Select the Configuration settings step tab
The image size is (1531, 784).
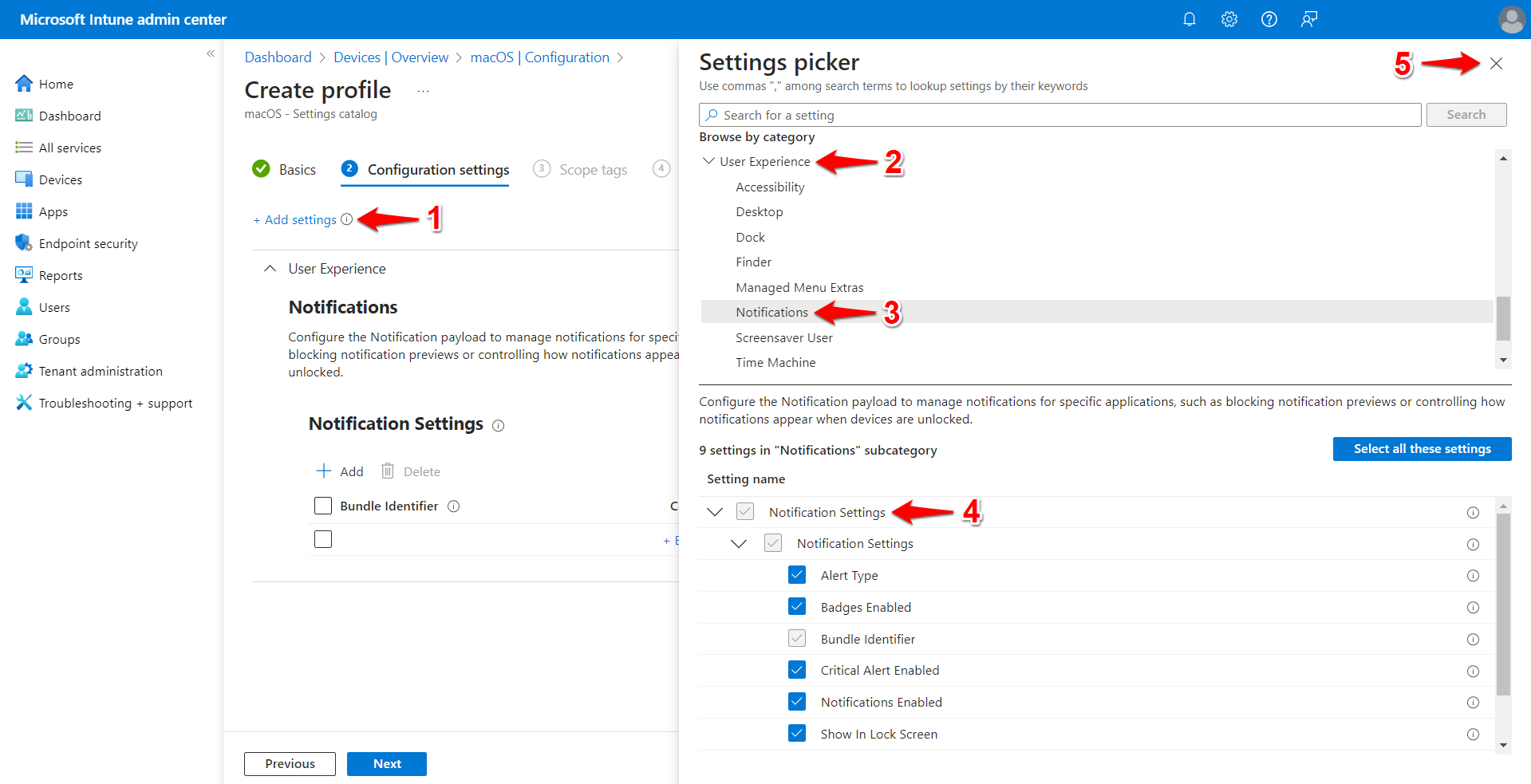[425, 169]
